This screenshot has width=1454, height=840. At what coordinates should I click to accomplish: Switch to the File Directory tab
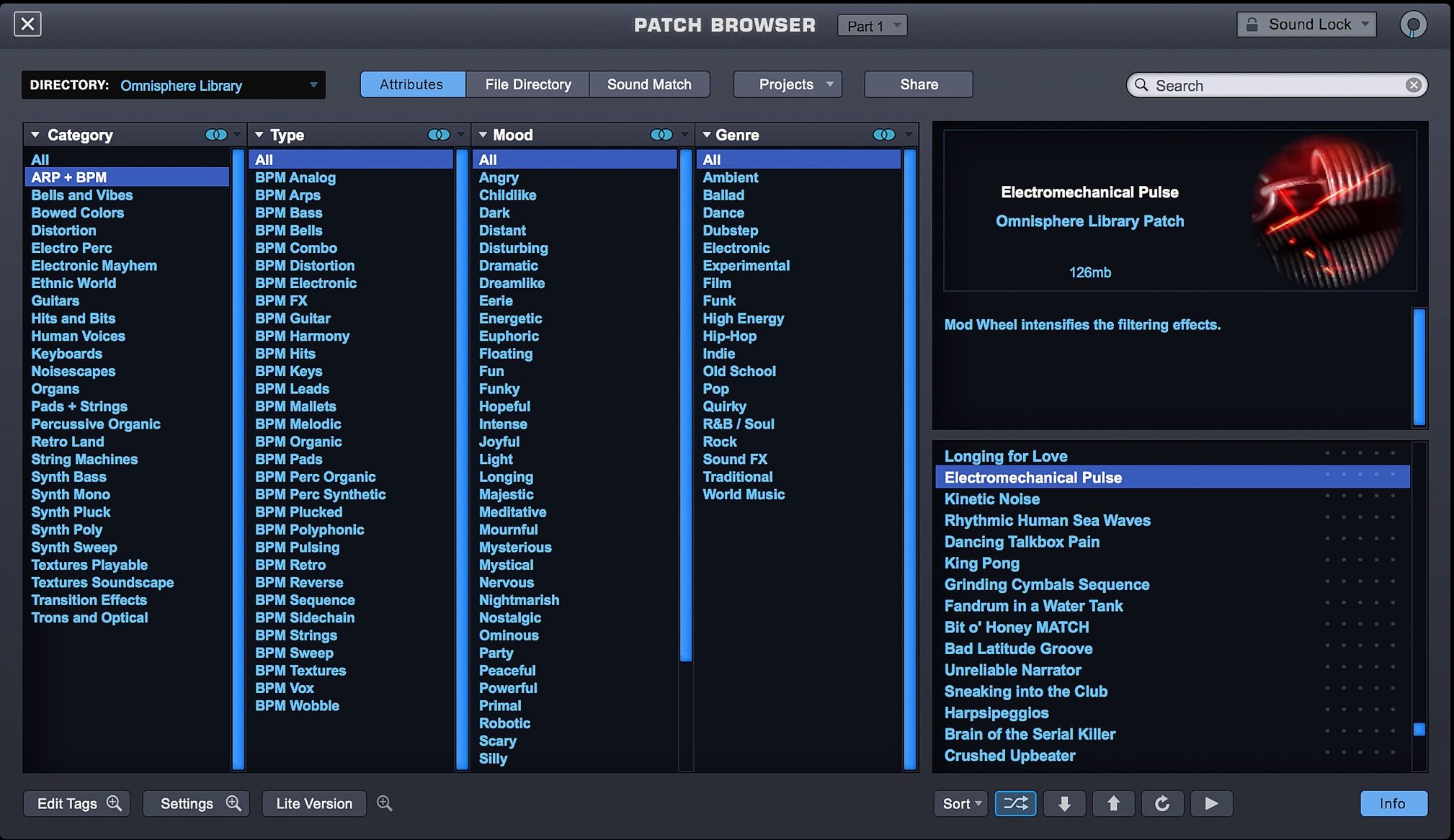[528, 84]
